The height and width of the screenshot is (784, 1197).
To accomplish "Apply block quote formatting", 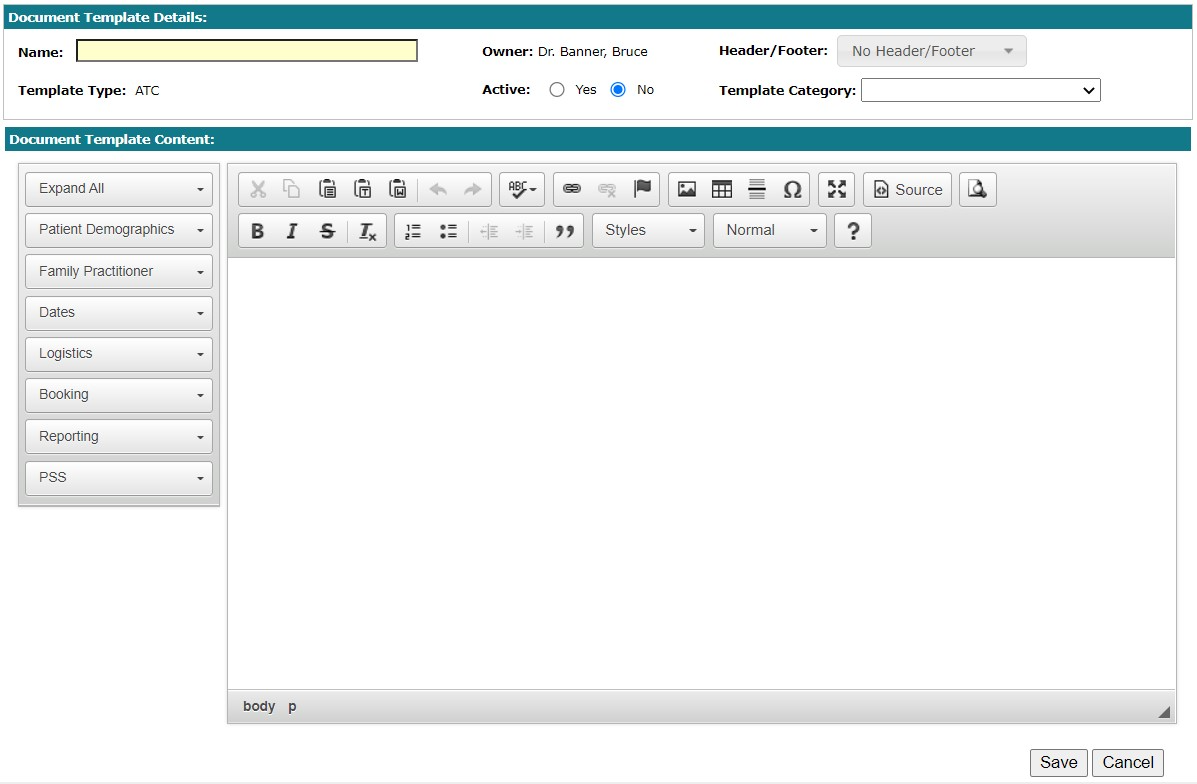I will pyautogui.click(x=564, y=231).
